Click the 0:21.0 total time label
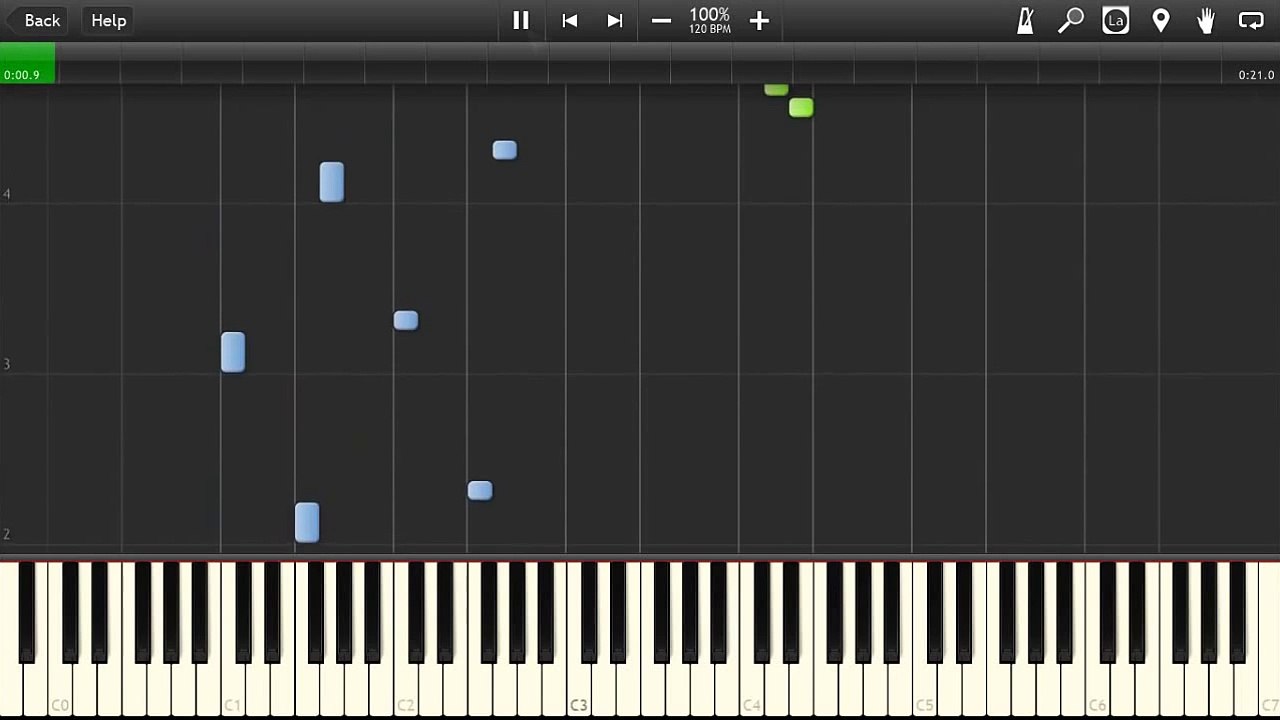Screen dimensions: 1280x720 click(1256, 75)
